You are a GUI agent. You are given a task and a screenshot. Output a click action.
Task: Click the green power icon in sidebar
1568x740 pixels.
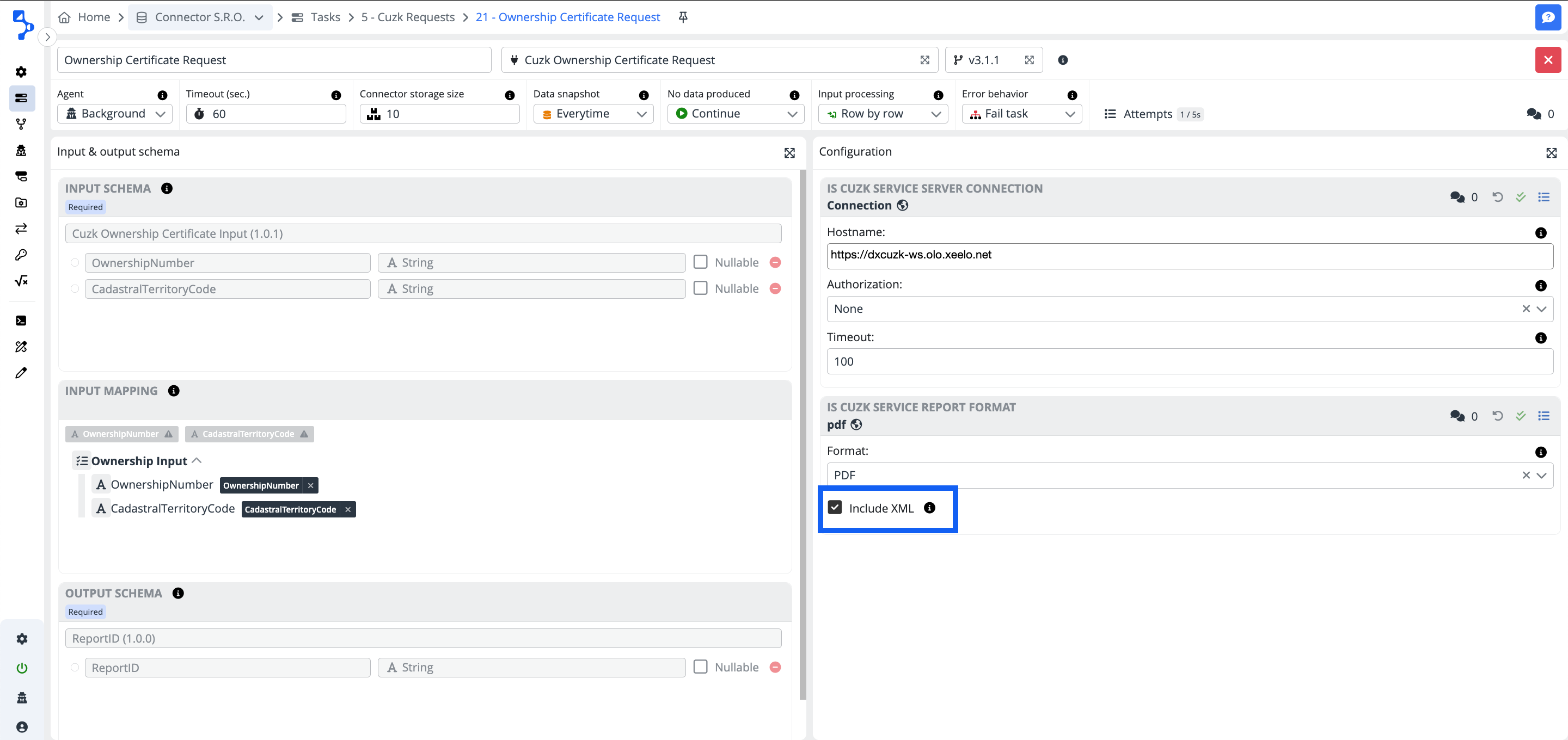pyautogui.click(x=22, y=668)
